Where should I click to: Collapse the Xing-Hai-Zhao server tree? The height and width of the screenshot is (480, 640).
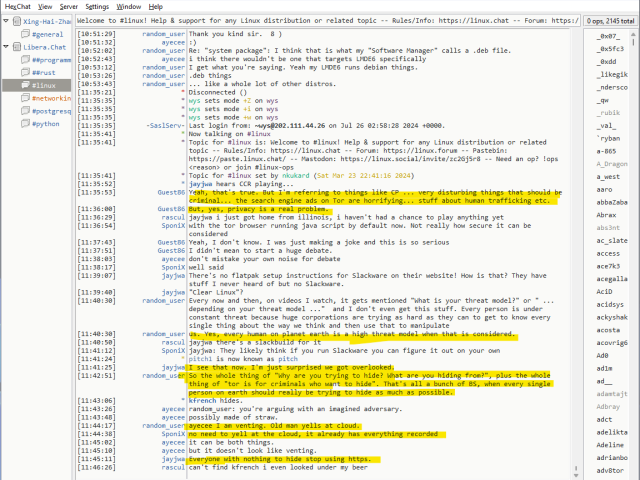pyautogui.click(x=6, y=20)
